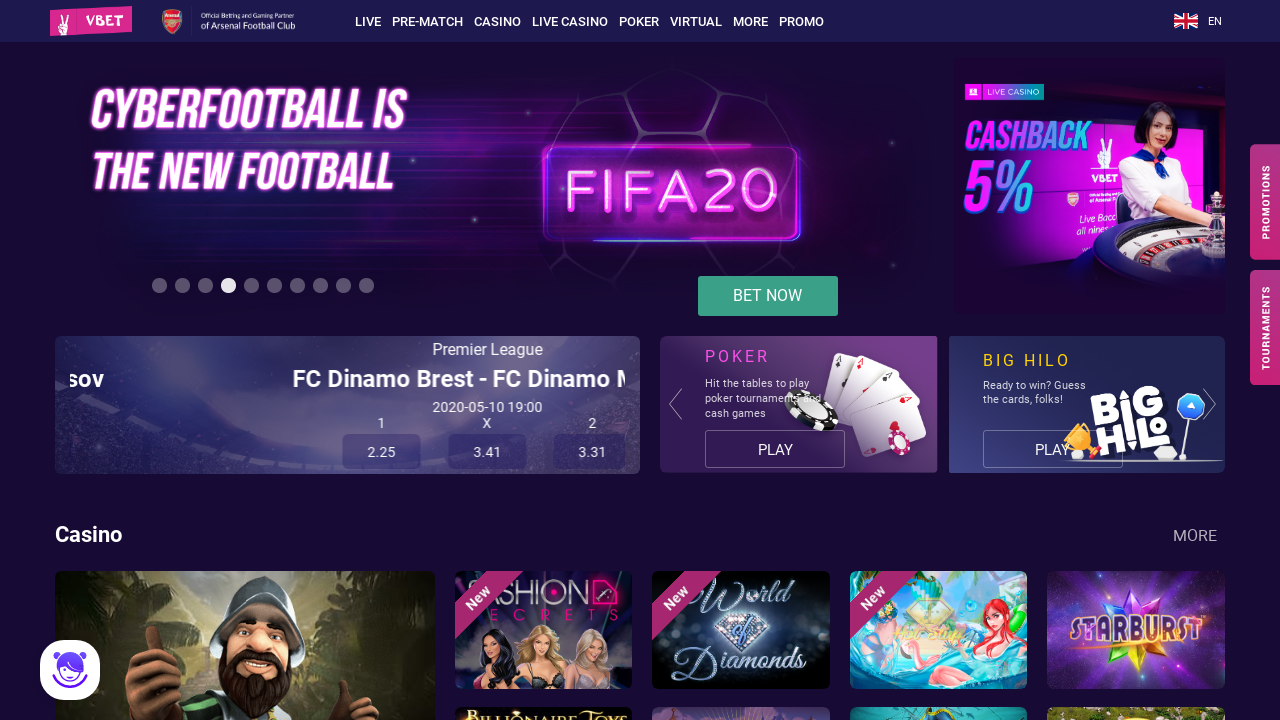Go to the LIVE CASINO menu item
1280x720 pixels.
pyautogui.click(x=570, y=21)
